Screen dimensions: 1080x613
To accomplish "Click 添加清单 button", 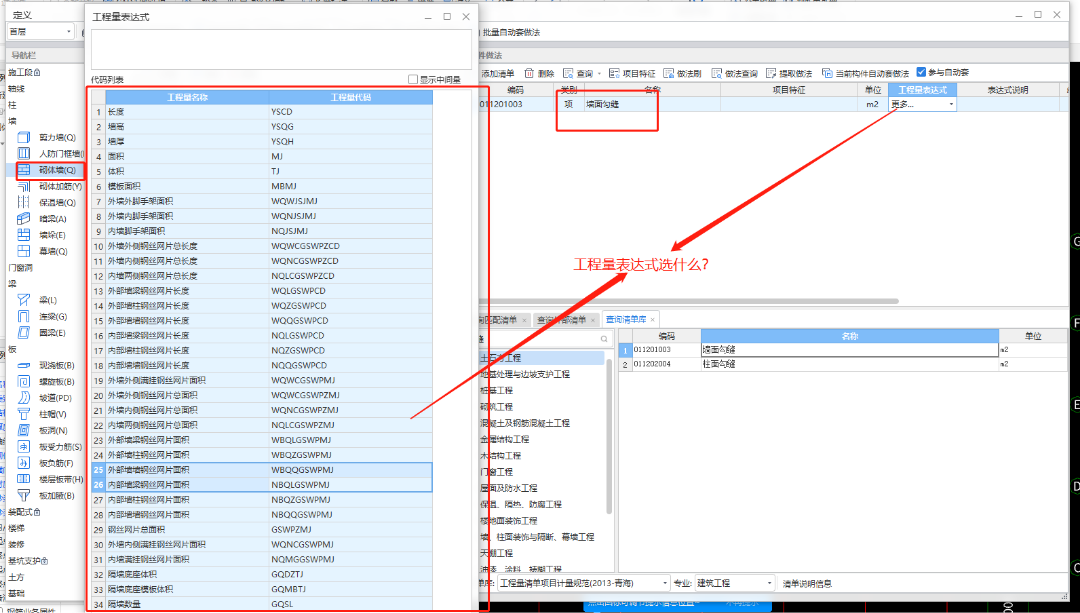I will [497, 73].
